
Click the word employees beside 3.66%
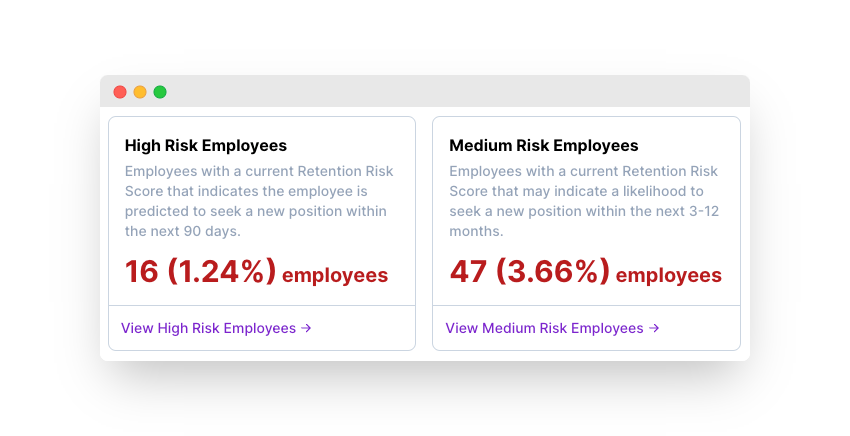[x=669, y=275]
